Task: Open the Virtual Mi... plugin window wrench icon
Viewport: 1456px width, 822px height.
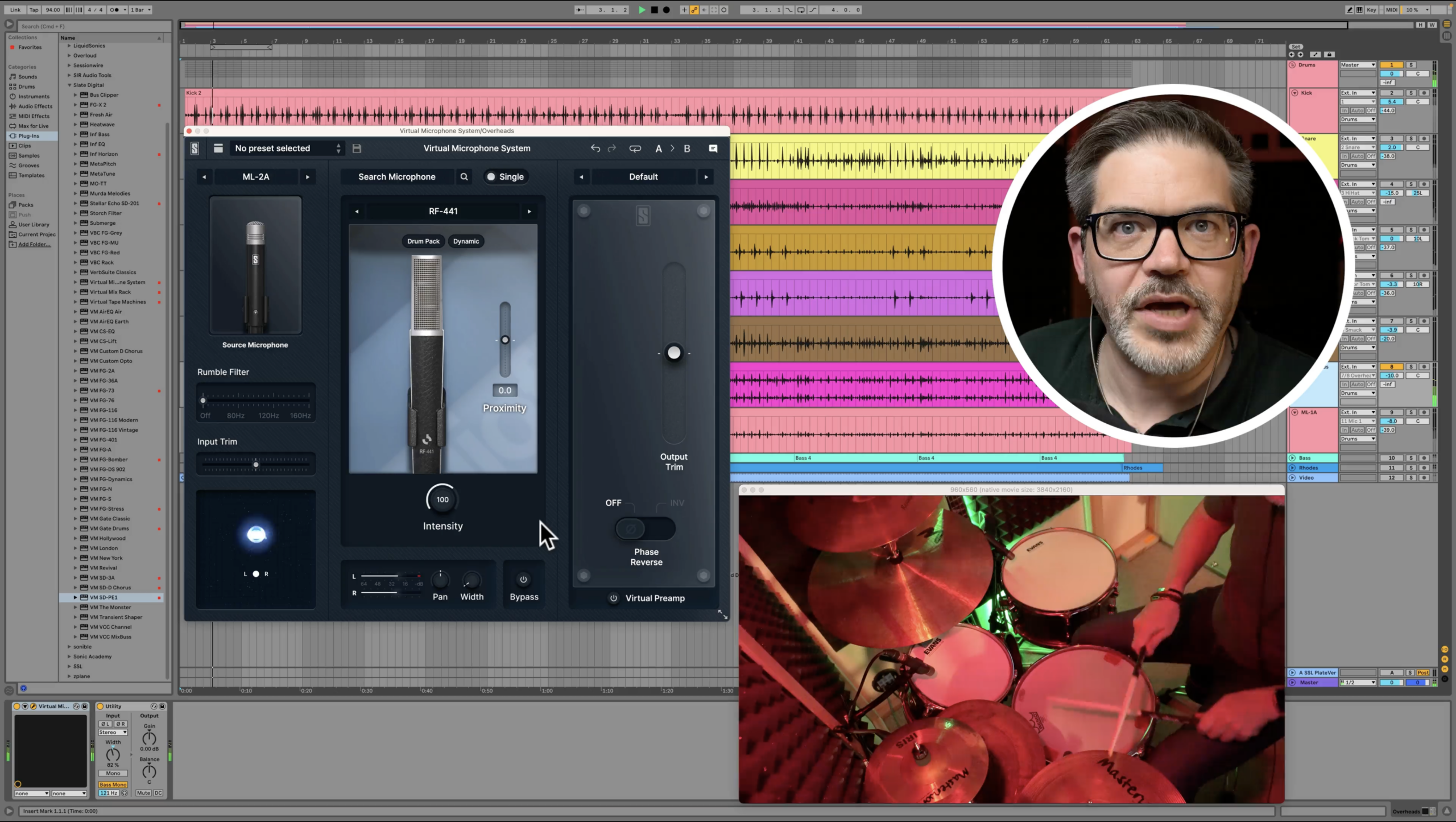Action: (x=34, y=707)
